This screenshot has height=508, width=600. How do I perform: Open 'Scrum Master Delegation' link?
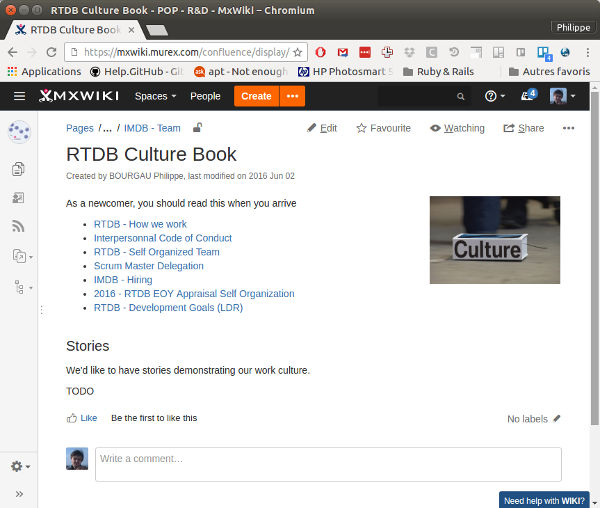[148, 266]
